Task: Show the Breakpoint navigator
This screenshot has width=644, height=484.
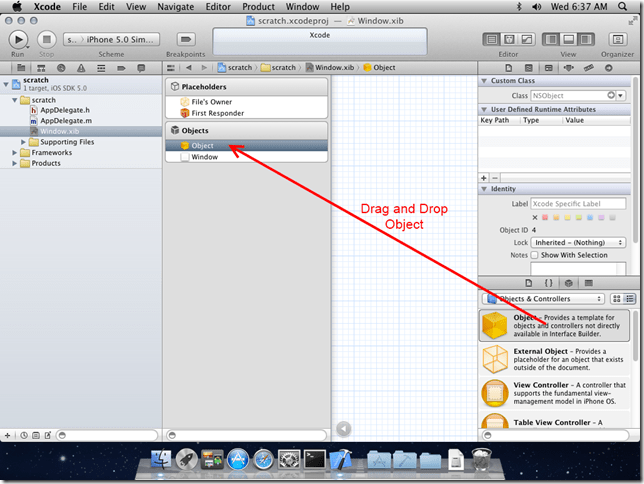Action: [121, 68]
